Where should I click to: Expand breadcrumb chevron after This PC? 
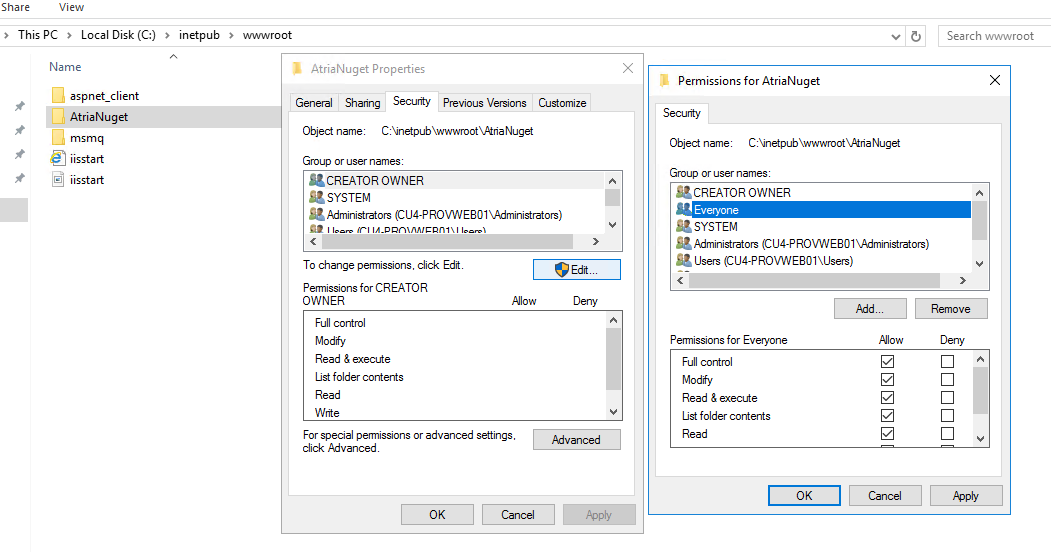click(x=69, y=36)
